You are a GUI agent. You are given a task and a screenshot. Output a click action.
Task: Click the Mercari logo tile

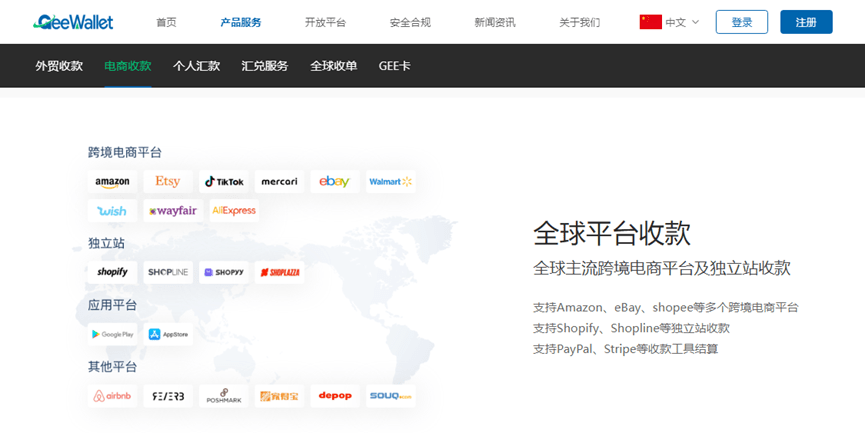(x=279, y=181)
